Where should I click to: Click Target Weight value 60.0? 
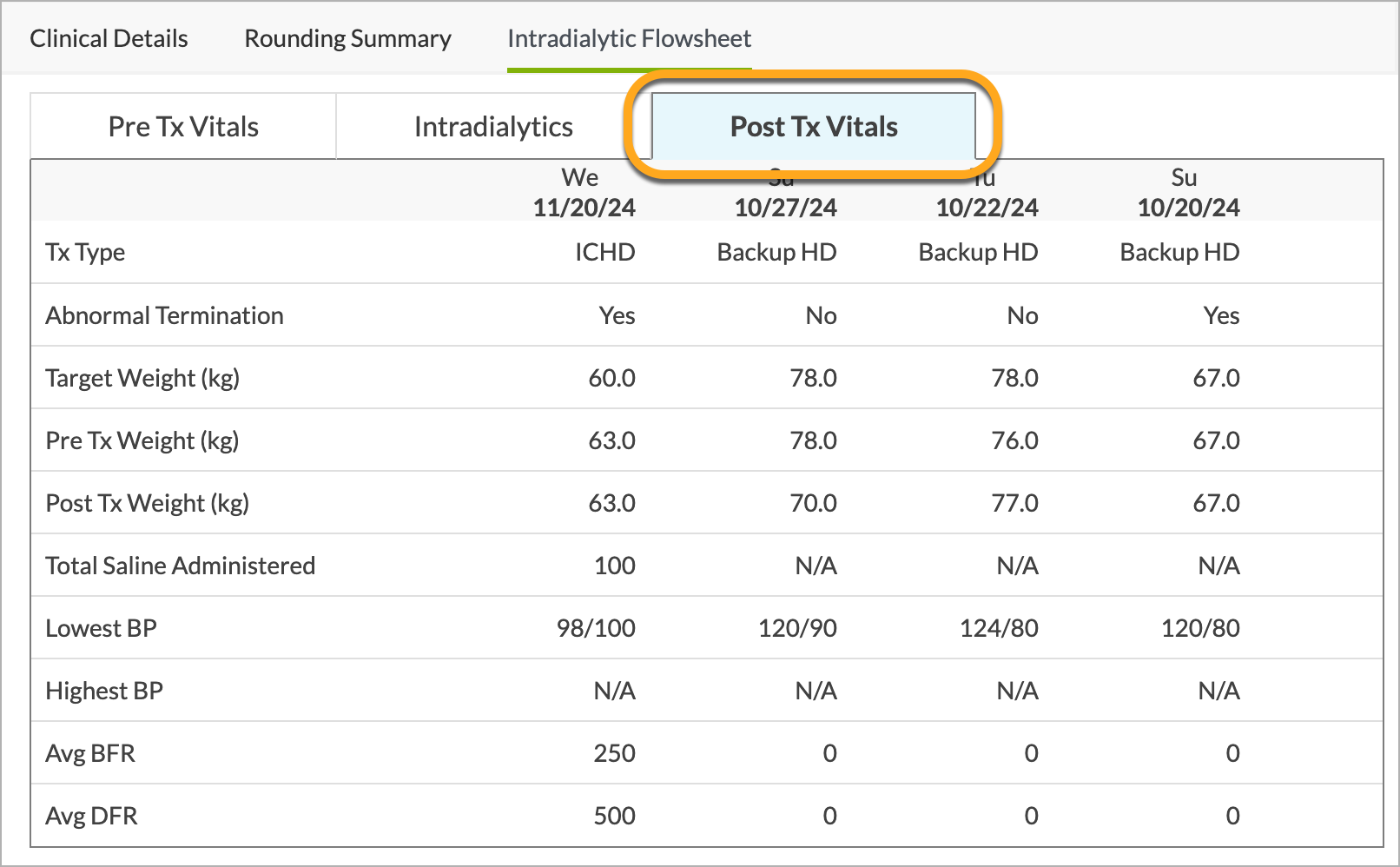[611, 378]
